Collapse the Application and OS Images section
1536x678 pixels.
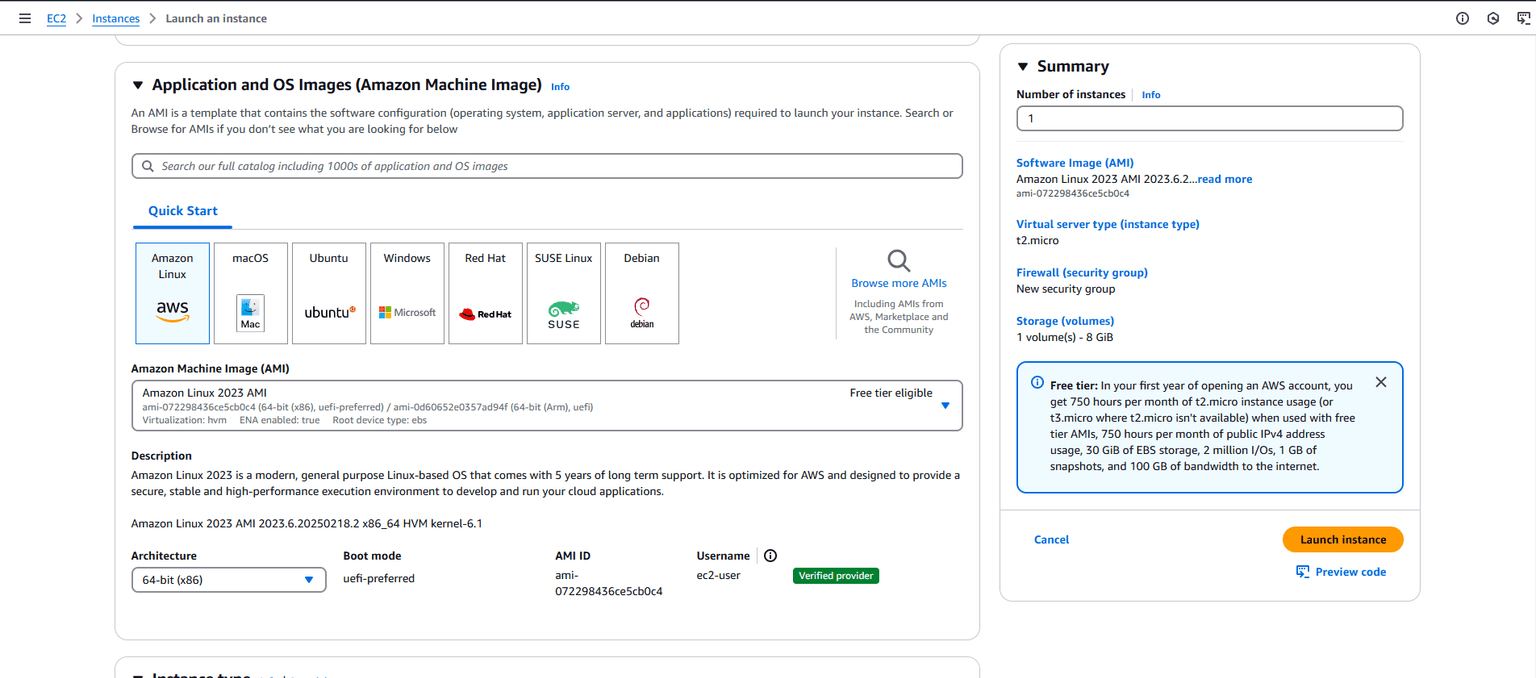[x=138, y=86]
